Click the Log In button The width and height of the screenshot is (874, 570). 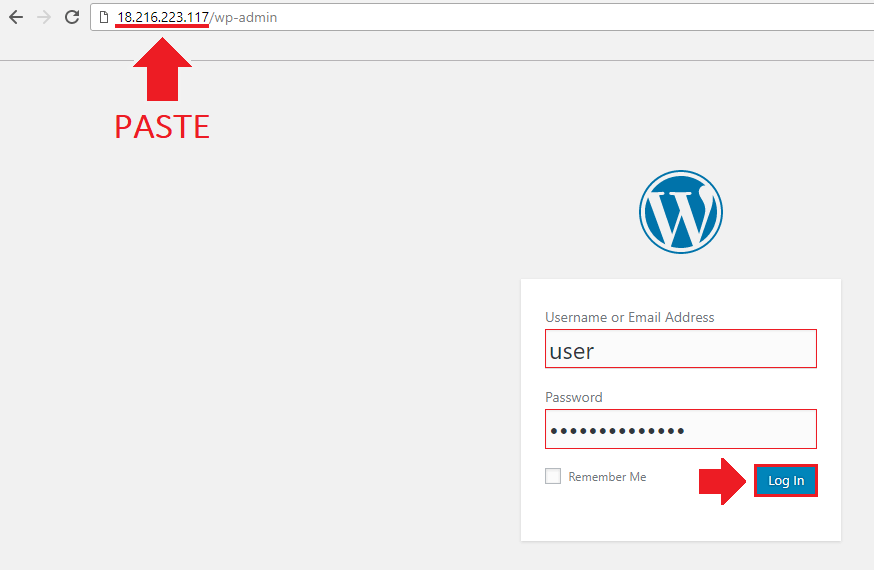click(786, 480)
